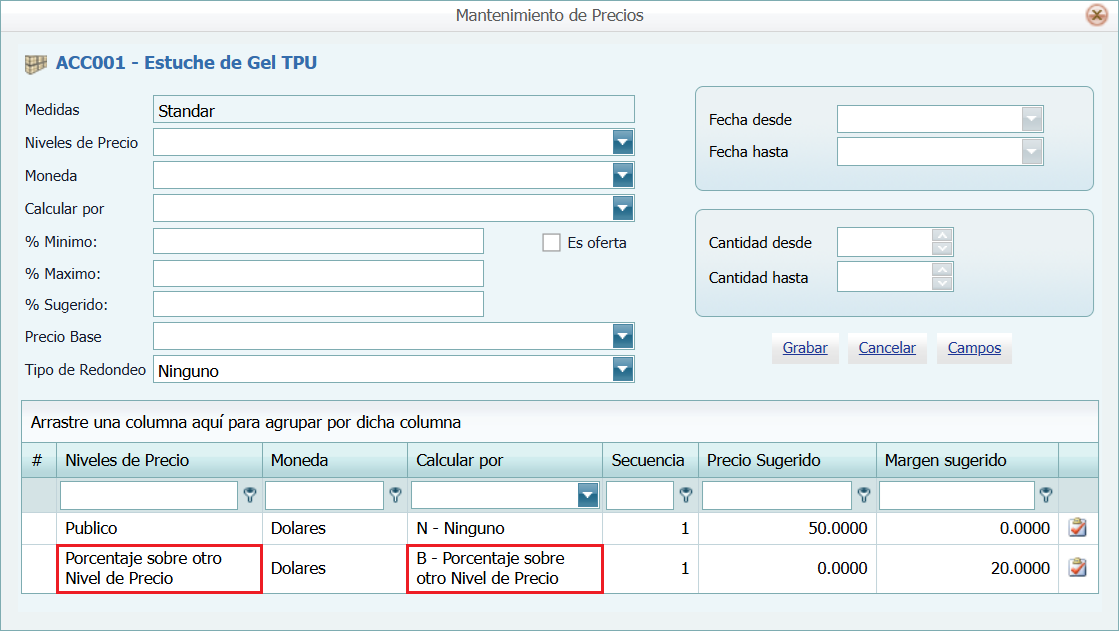Open the Fecha hasta date picker
This screenshot has height=631, width=1119.
pos(1033,151)
